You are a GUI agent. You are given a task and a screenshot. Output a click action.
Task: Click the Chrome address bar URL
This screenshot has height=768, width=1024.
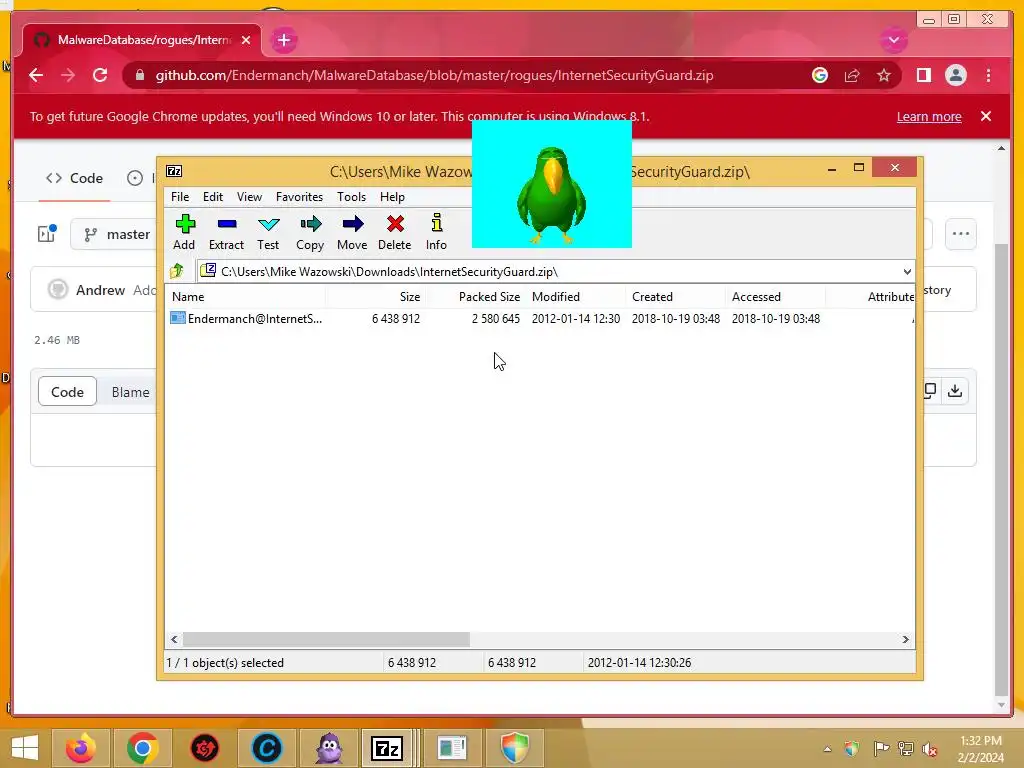[x=434, y=75]
